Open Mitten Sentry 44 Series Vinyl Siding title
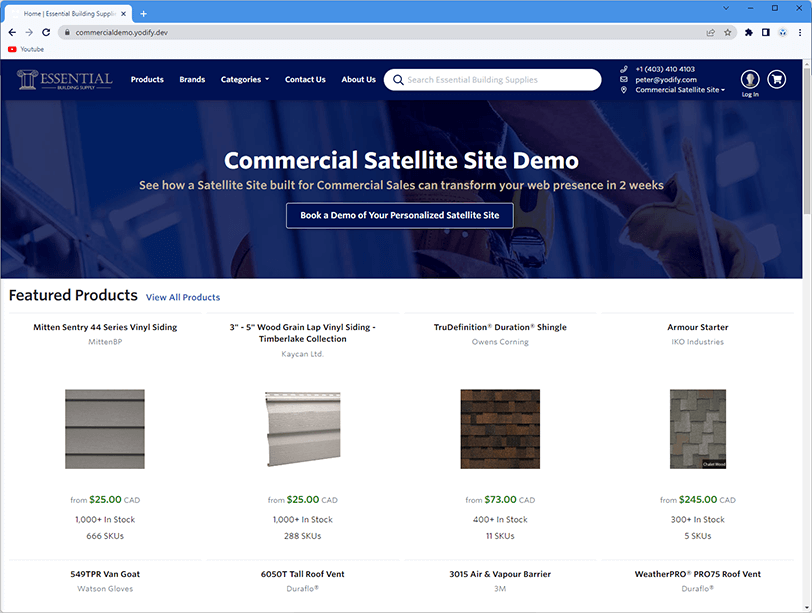Screen dimensions: 812x613 pos(105,327)
